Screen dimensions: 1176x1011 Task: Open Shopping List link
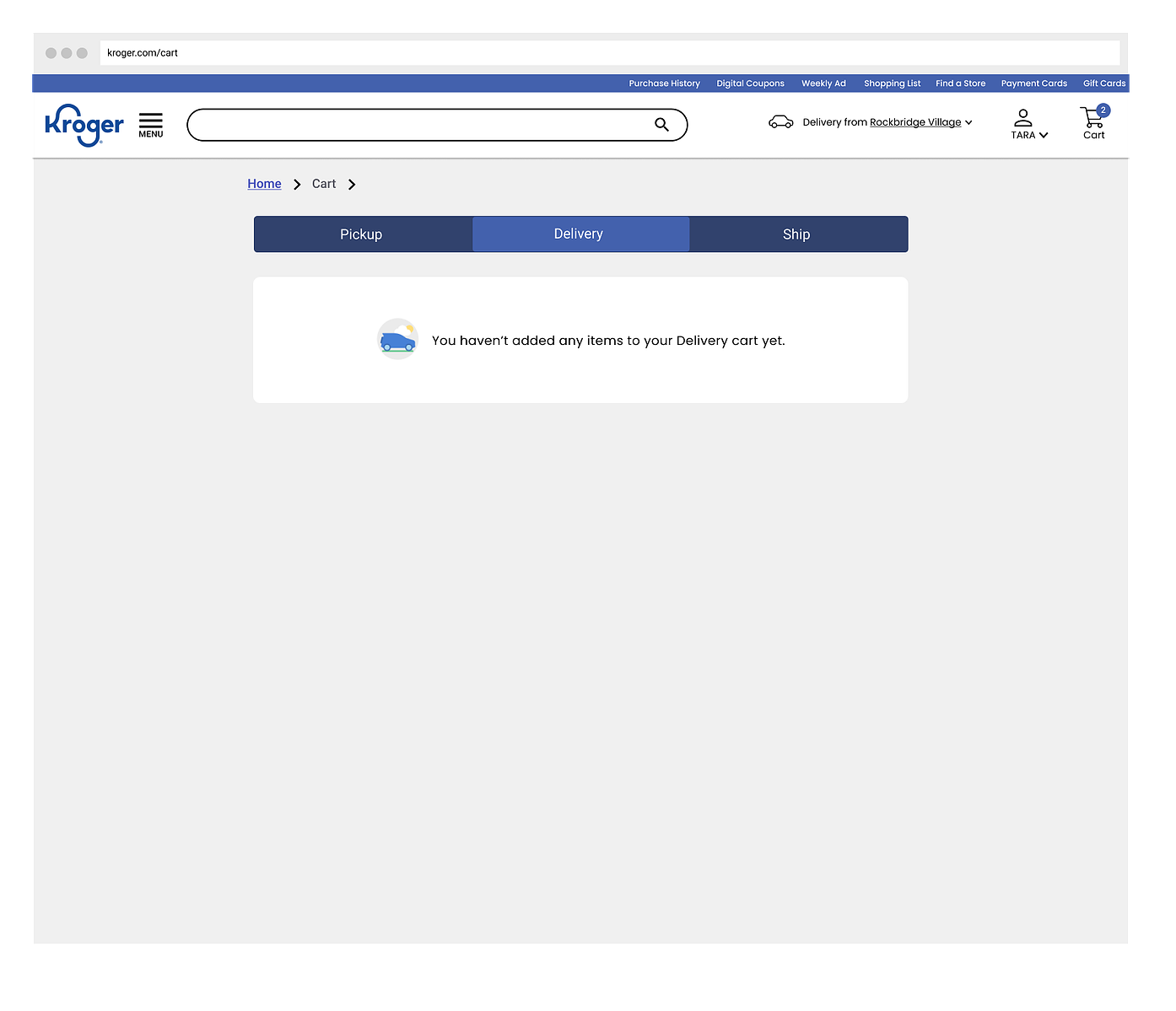892,83
